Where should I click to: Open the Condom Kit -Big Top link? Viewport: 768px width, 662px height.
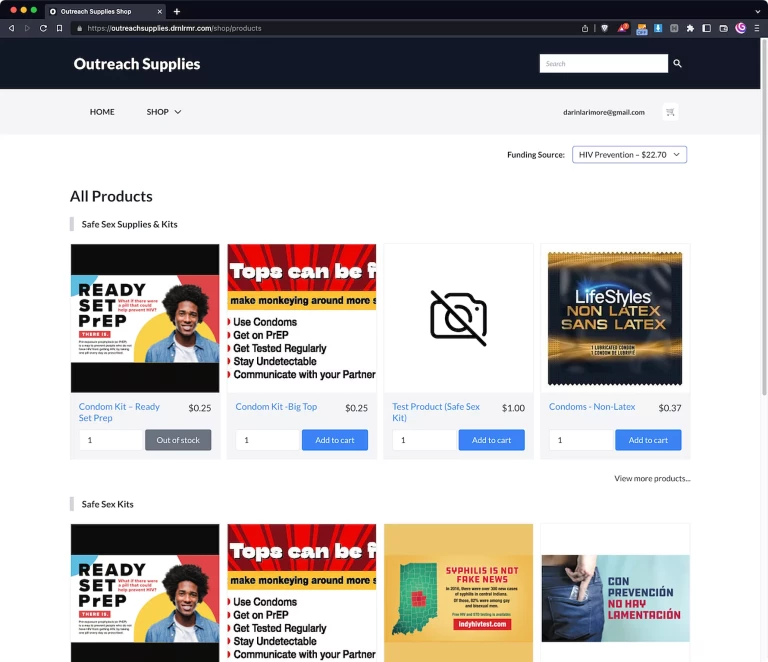pos(276,407)
